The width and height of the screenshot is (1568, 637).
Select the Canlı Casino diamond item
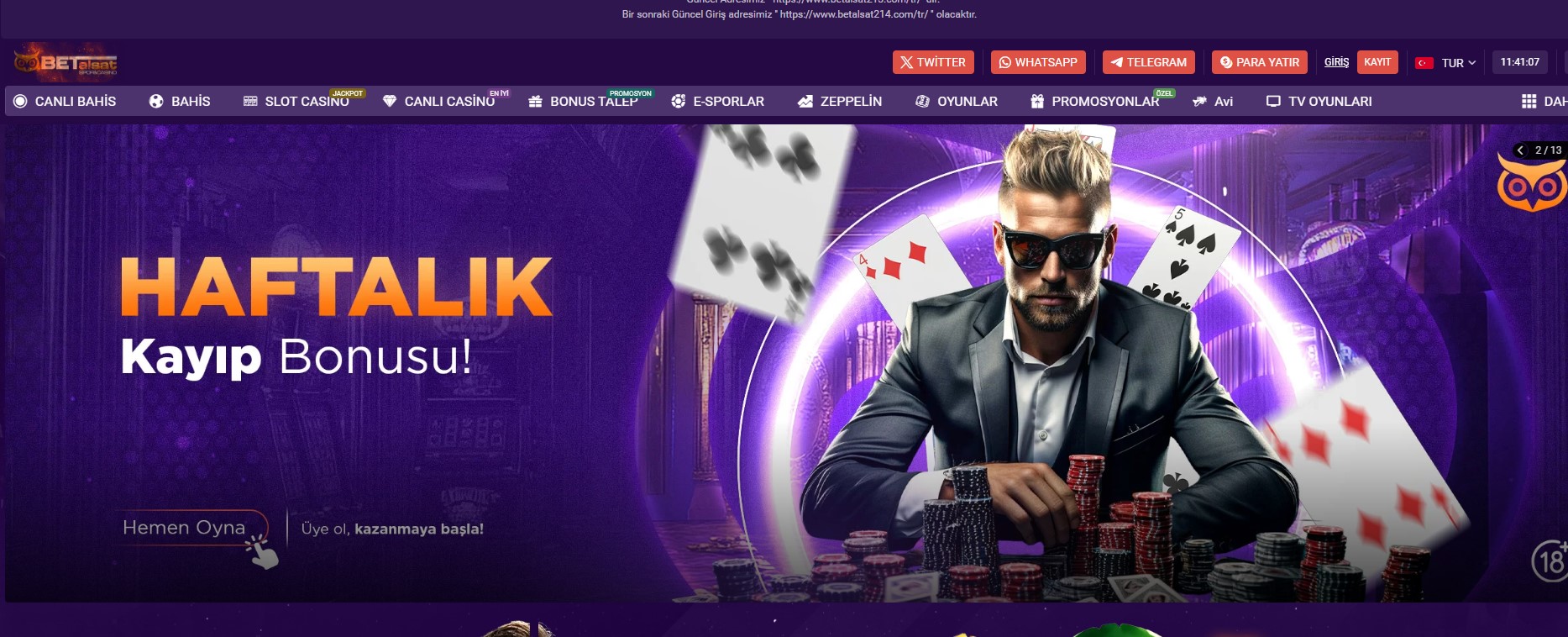click(x=438, y=101)
